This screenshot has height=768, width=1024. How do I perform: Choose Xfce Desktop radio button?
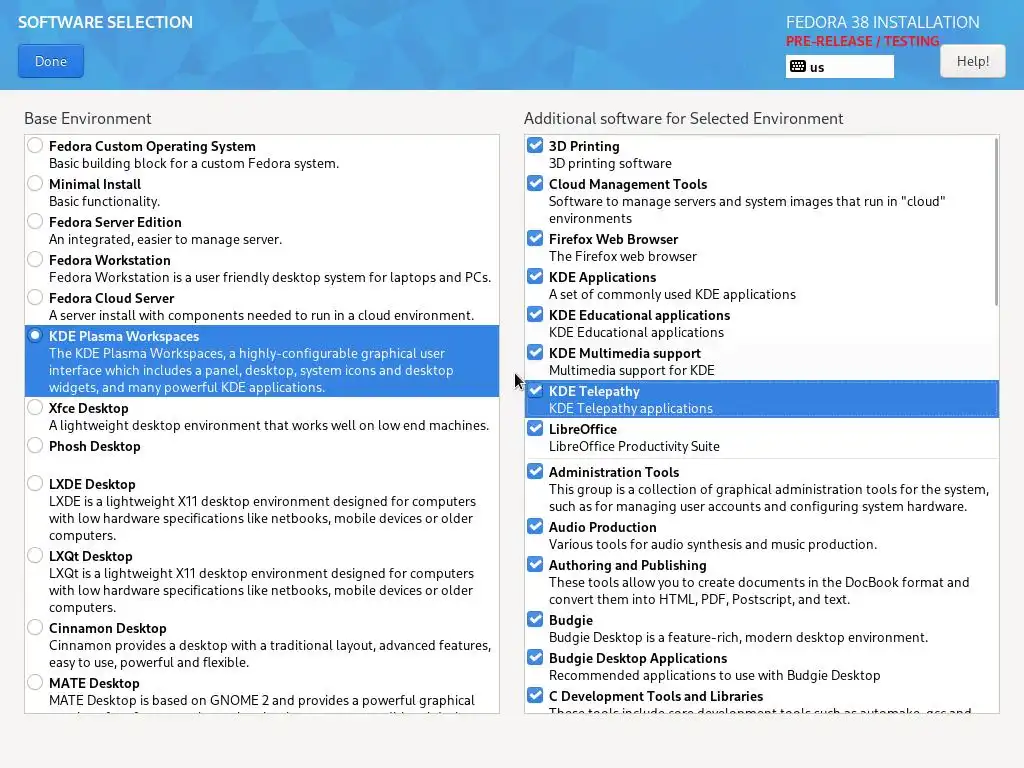[x=35, y=408]
